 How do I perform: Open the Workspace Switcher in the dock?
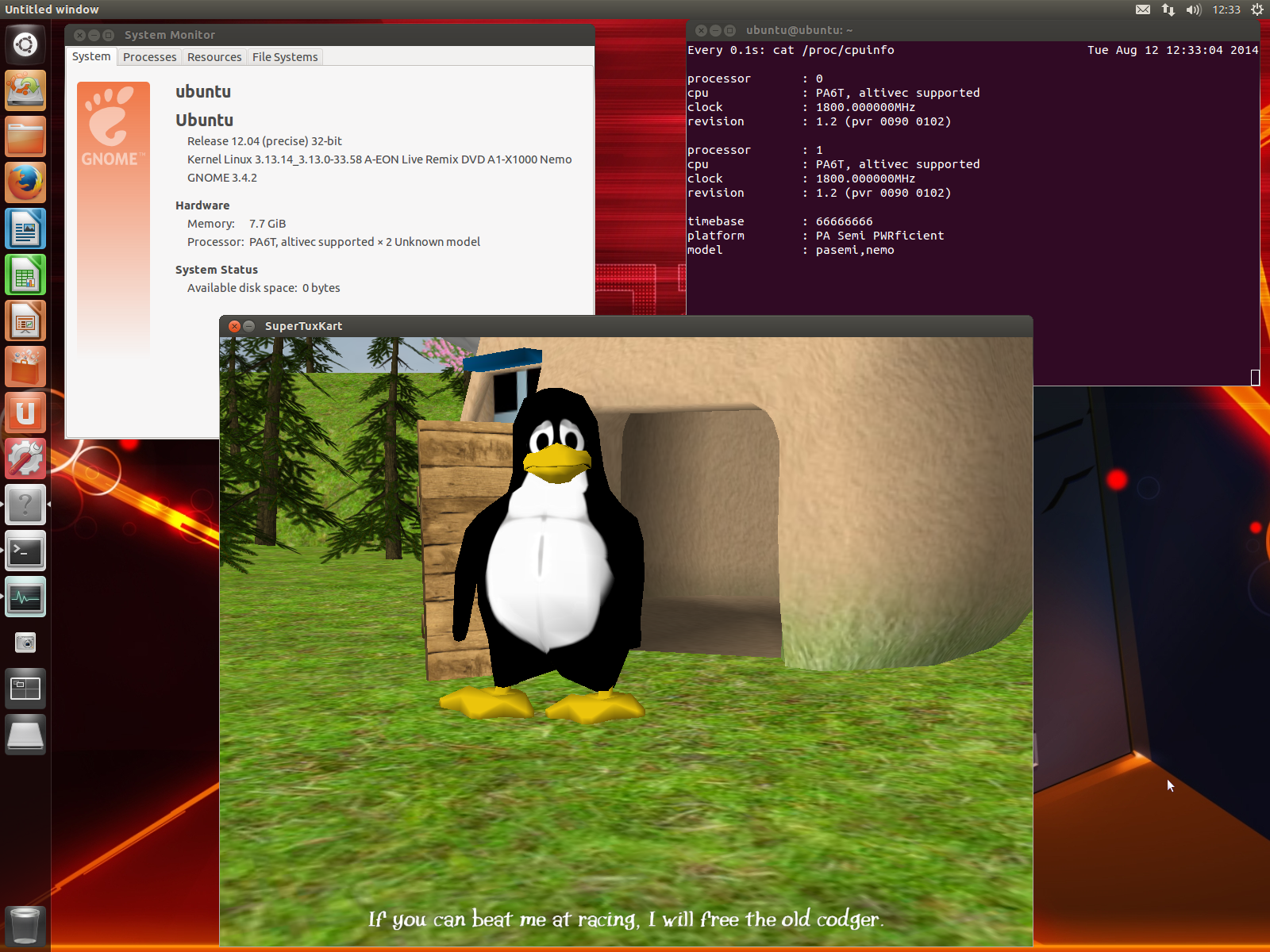[25, 689]
